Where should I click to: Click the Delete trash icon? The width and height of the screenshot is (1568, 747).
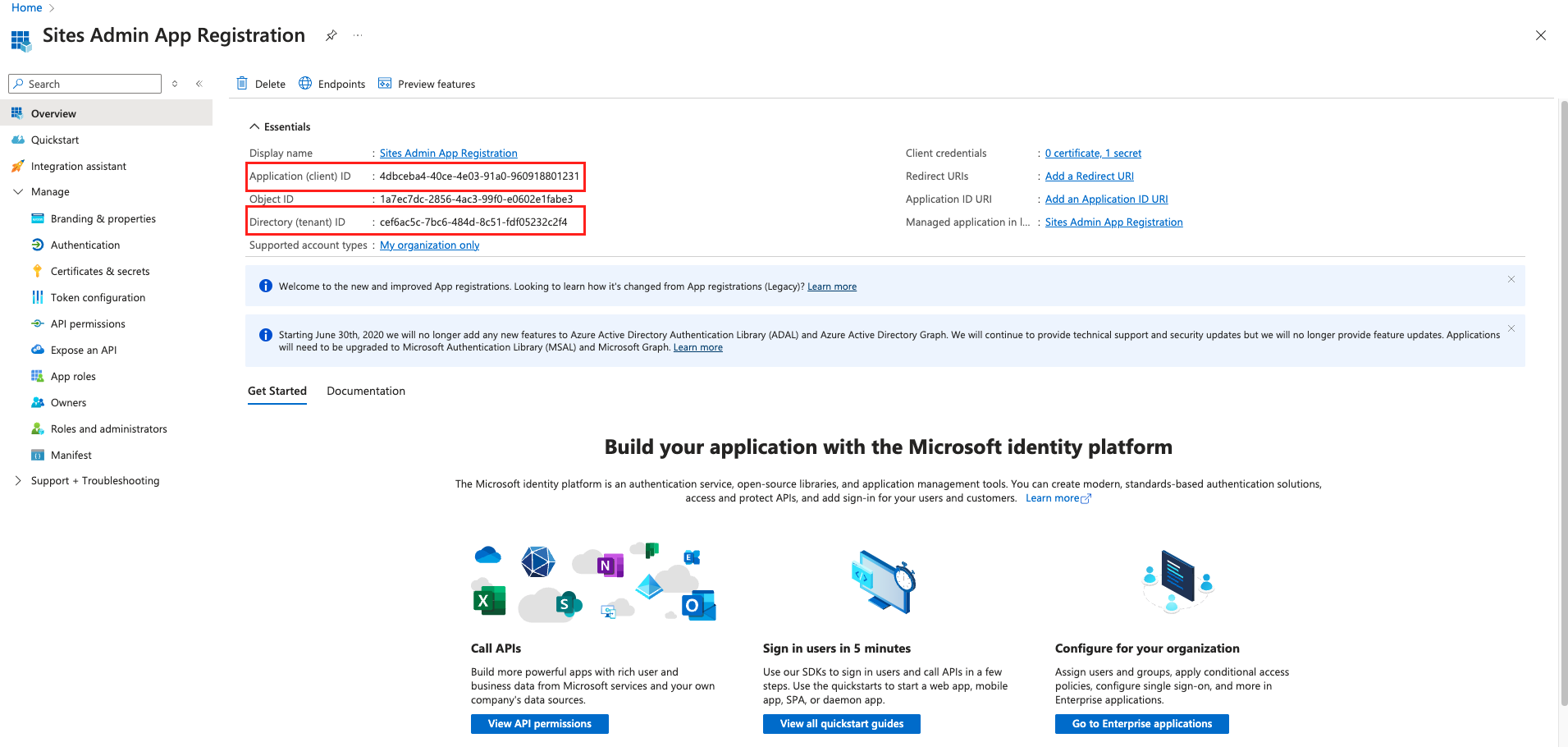click(242, 83)
